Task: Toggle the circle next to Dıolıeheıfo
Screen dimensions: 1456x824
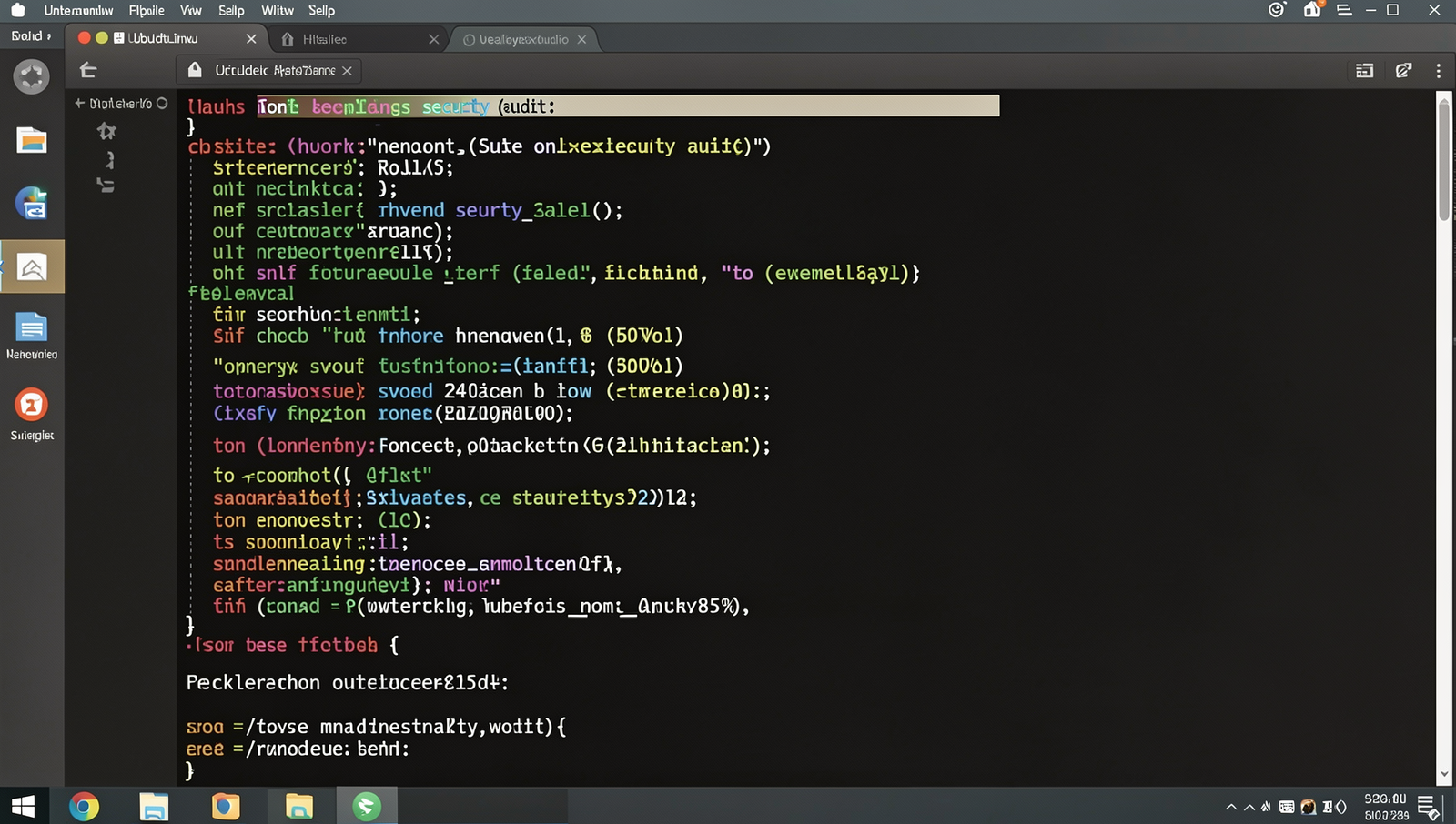Action: [x=162, y=104]
